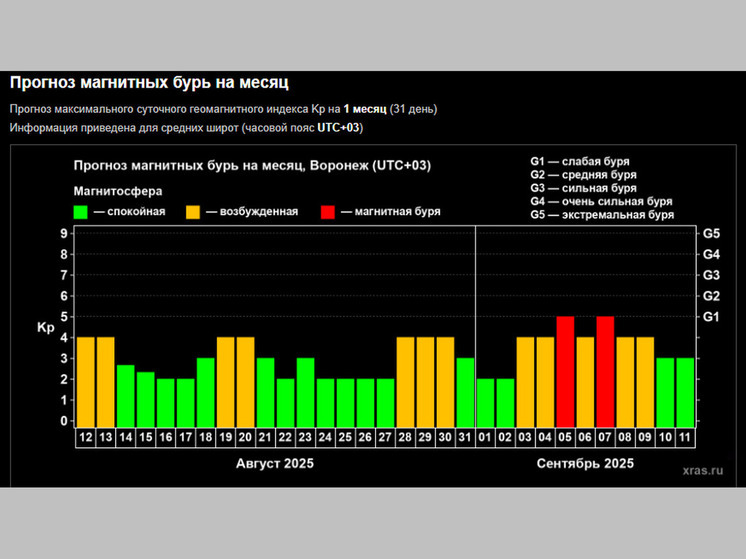Select the green bar for August 14
746x559 pixels.
click(126, 394)
